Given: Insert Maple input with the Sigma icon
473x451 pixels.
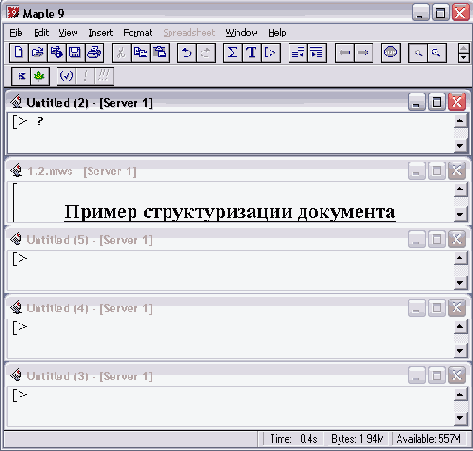Looking at the screenshot, I should [x=233, y=53].
